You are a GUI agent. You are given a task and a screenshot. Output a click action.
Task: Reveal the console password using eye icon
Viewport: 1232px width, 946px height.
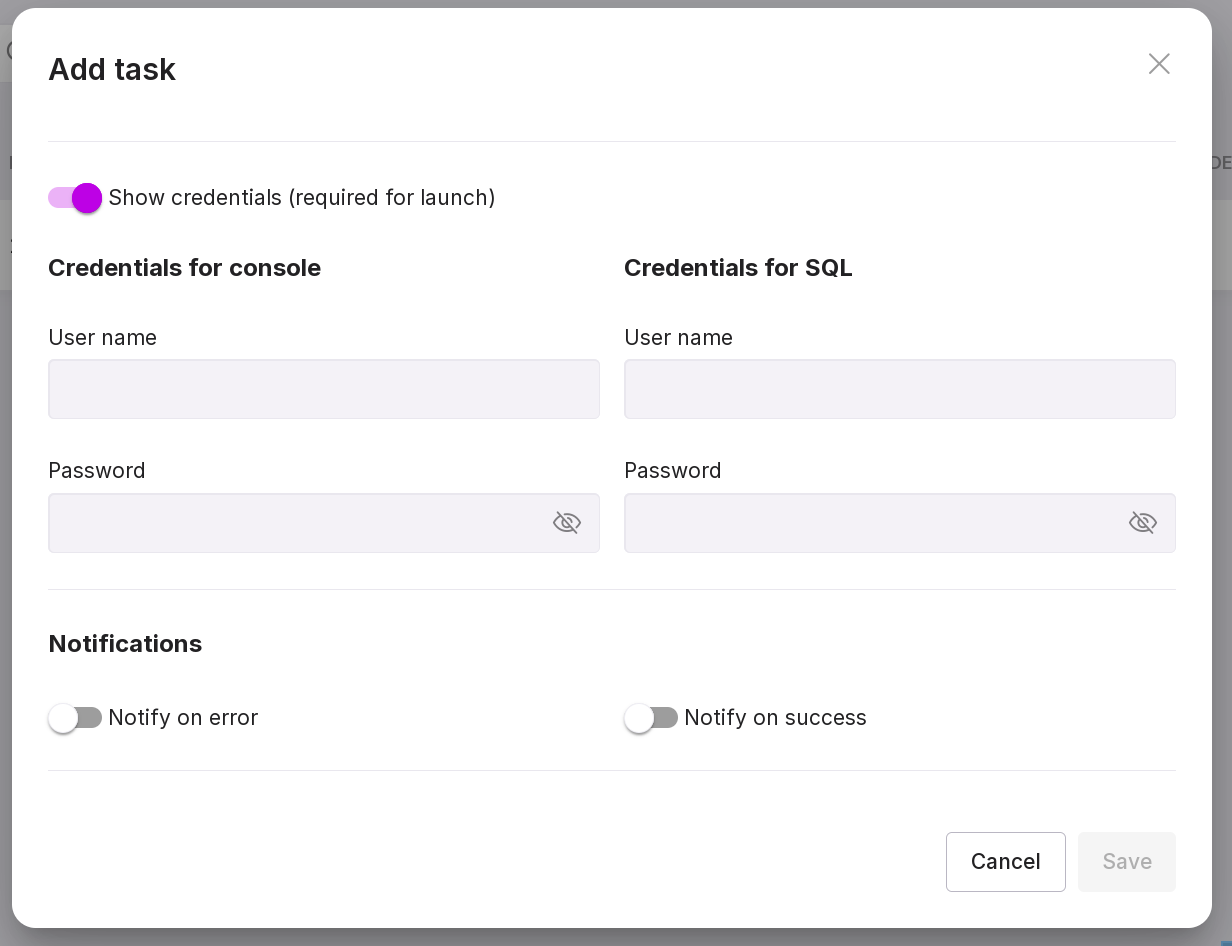[x=567, y=523]
